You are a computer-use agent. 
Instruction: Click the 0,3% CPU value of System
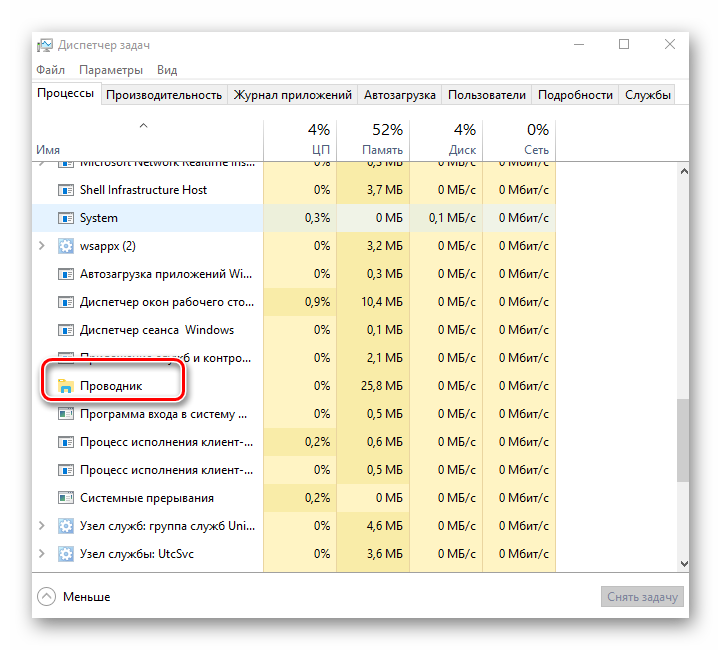coord(317,218)
